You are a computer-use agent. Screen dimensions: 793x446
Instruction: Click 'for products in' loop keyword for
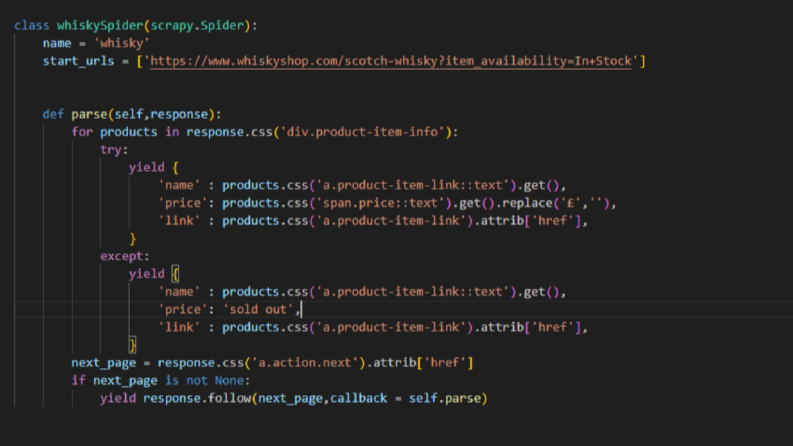pos(82,132)
